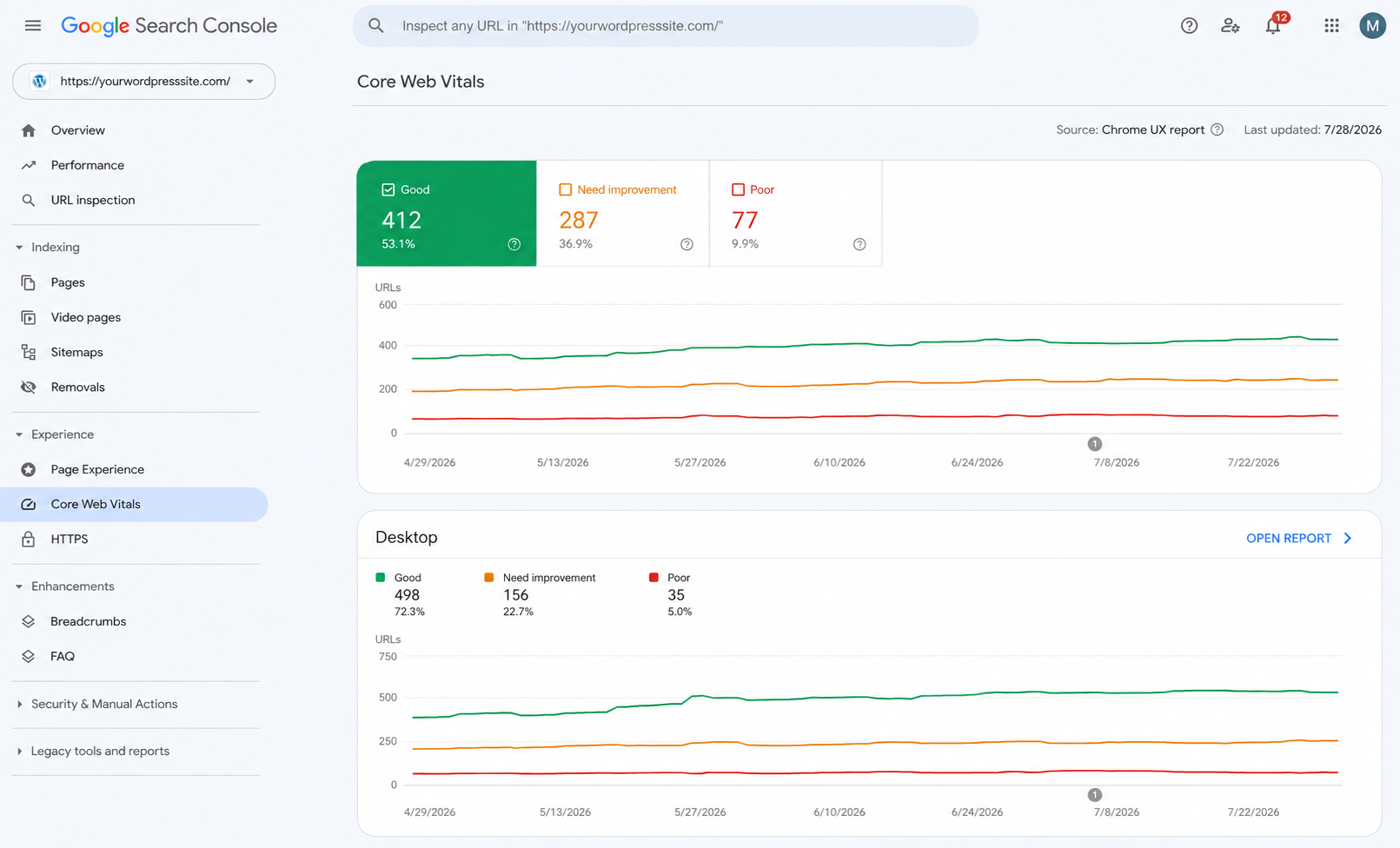Click the Breadcrumbs layers icon

click(x=29, y=621)
